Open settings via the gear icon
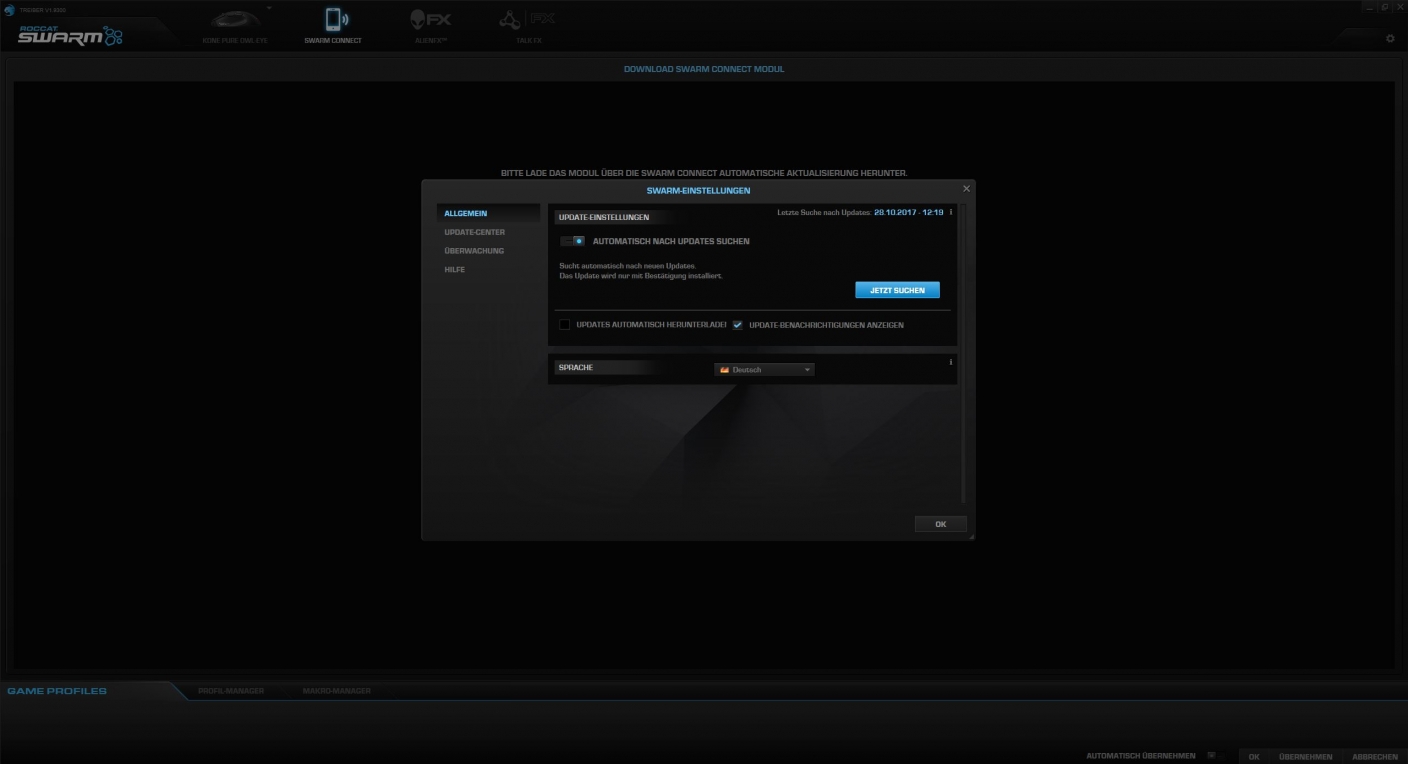Image resolution: width=1408 pixels, height=764 pixels. click(1390, 38)
